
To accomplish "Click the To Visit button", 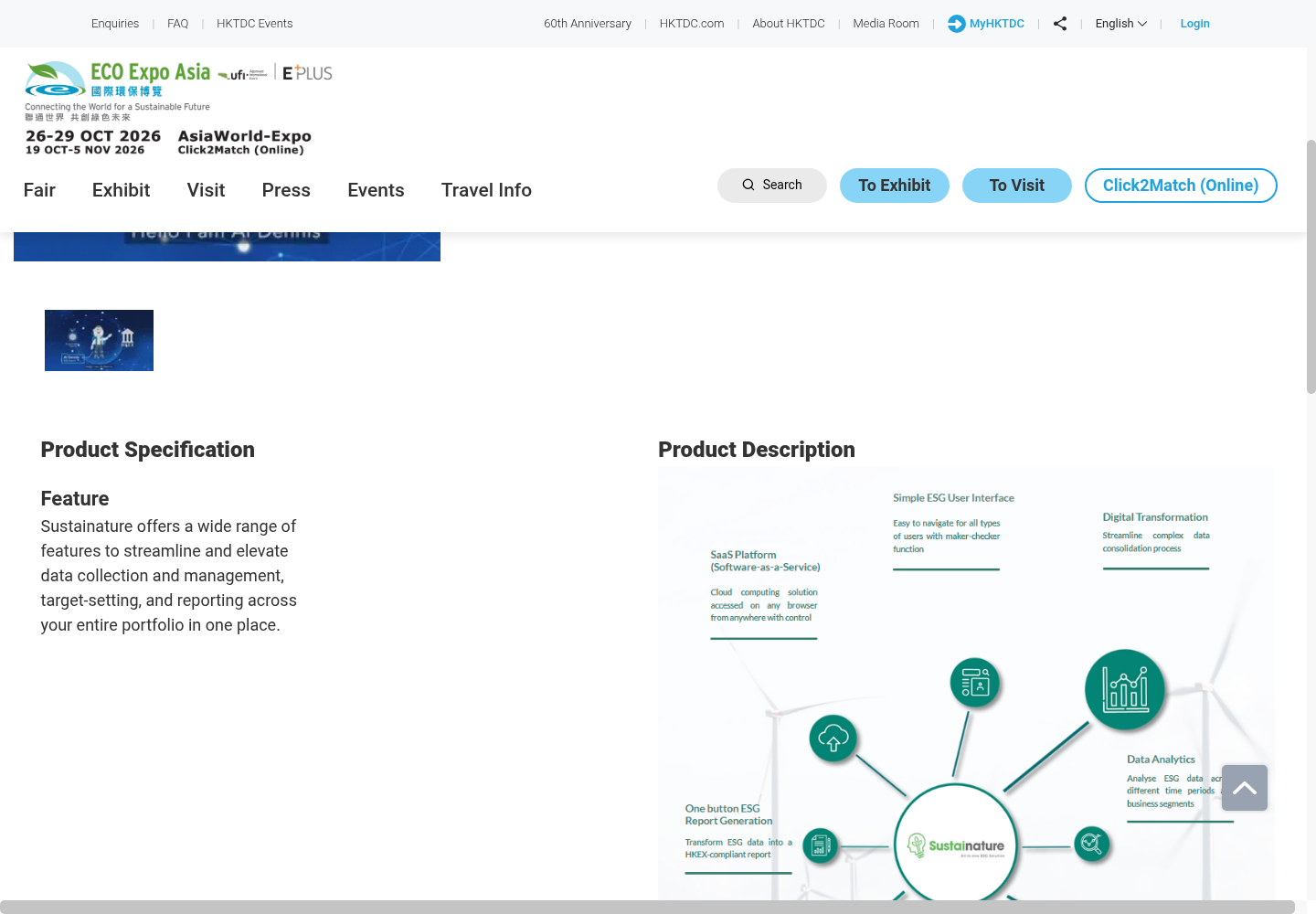I will tap(1017, 186).
